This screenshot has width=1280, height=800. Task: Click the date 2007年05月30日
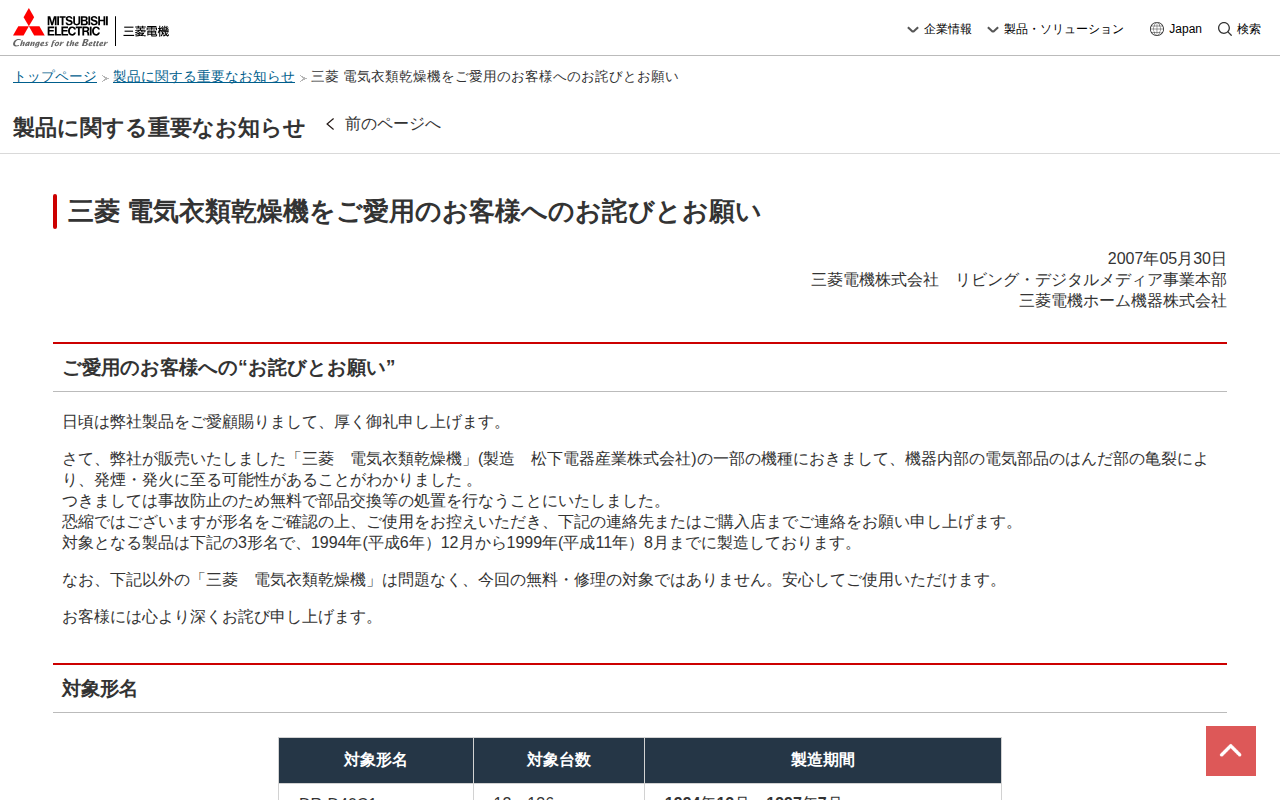tap(1167, 259)
